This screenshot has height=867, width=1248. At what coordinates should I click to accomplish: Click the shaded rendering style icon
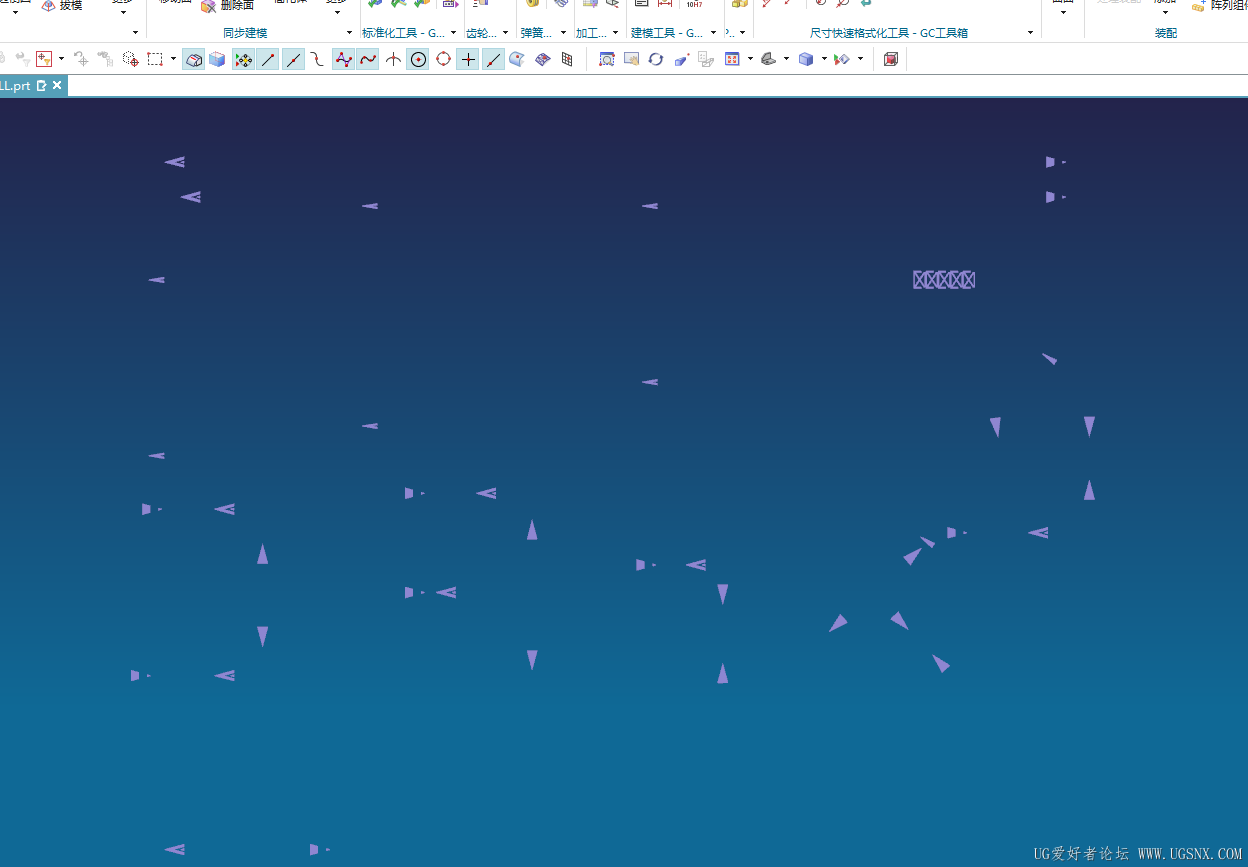768,59
